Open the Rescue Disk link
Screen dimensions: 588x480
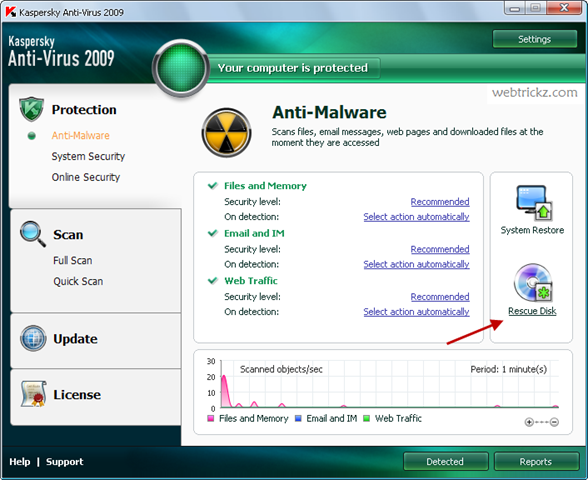click(x=532, y=311)
